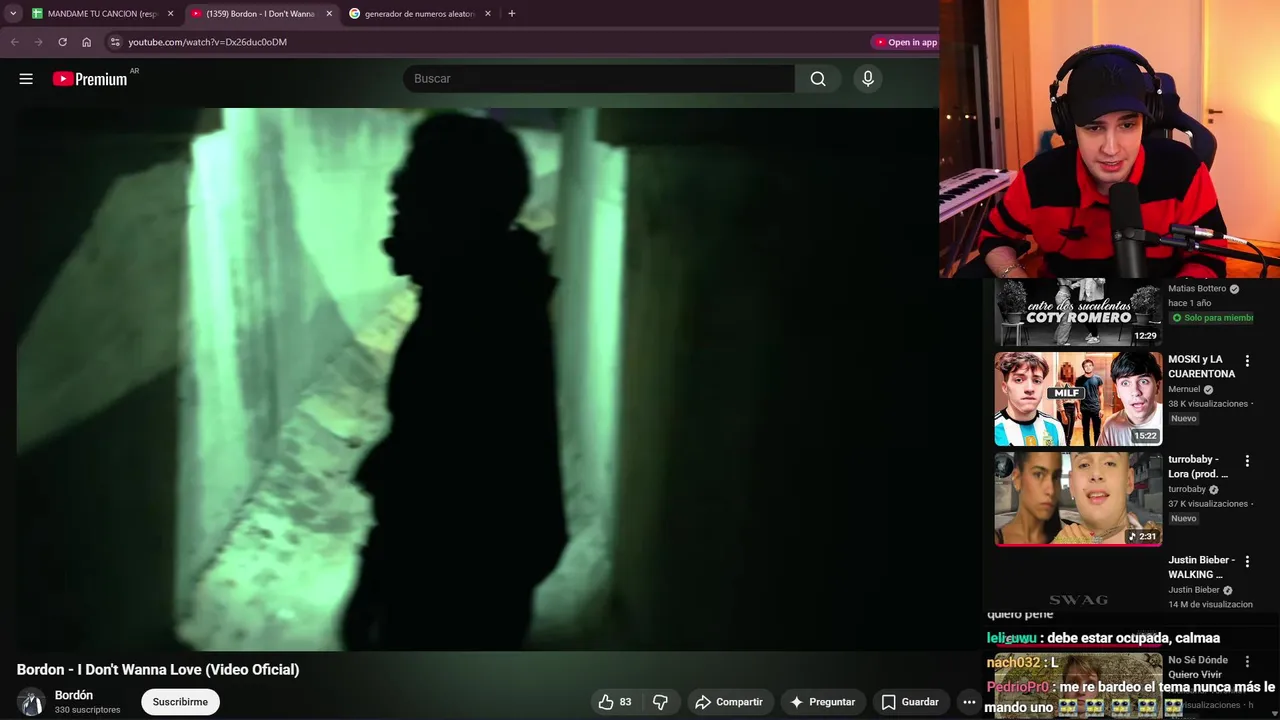Open options for No Sé Dónde video
The width and height of the screenshot is (1280, 720).
[x=1247, y=661]
